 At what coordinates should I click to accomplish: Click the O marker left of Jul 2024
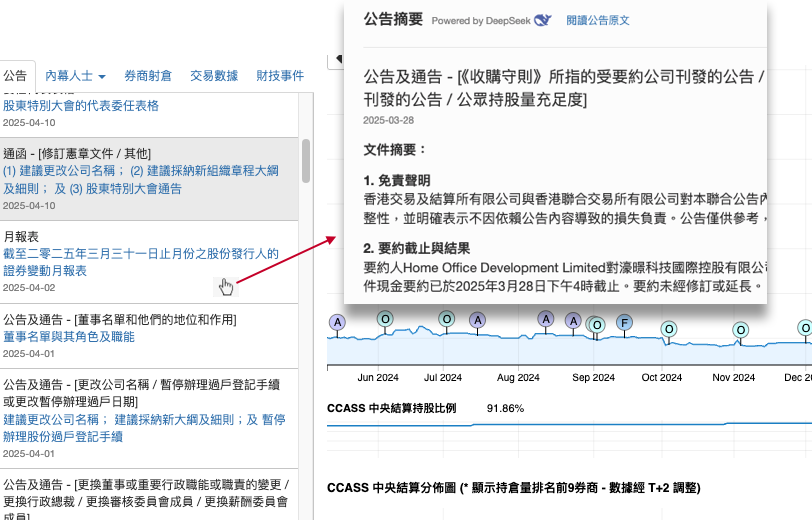coord(384,319)
